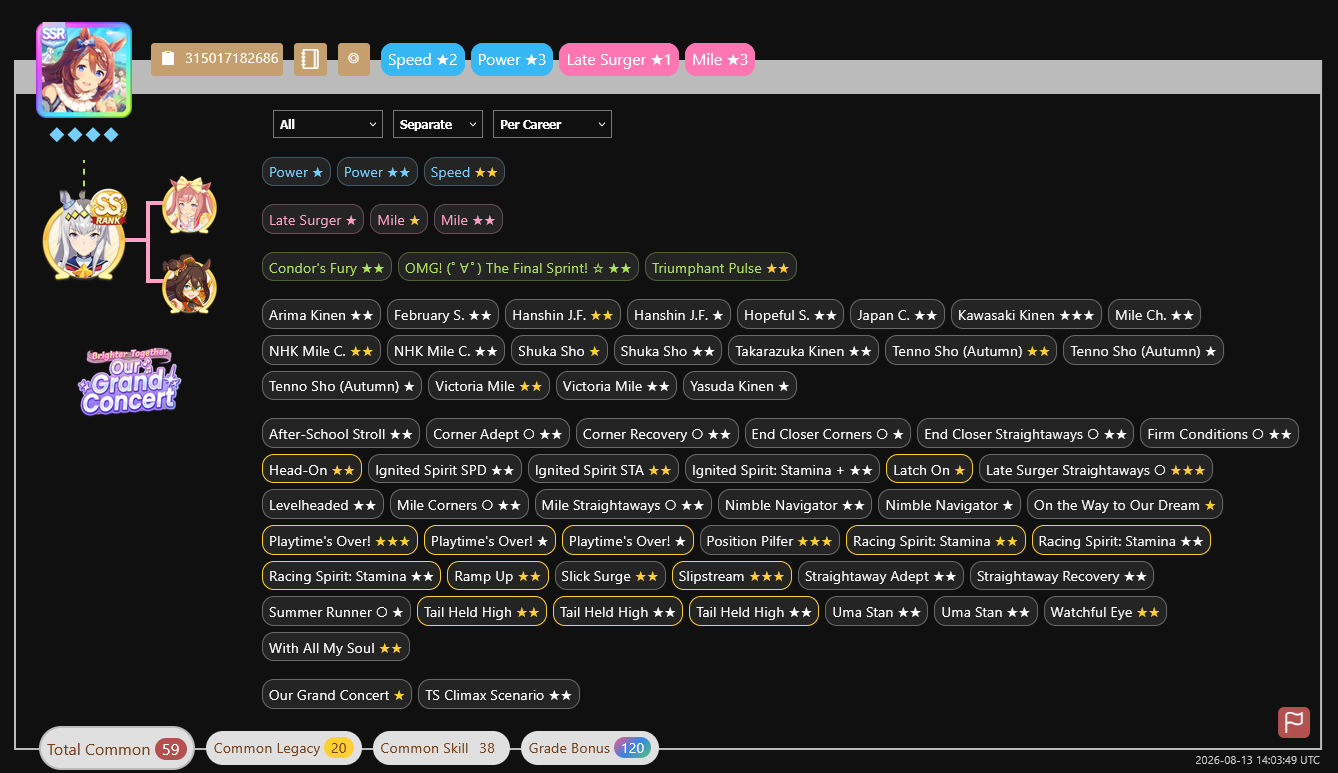Switch to the Common Legacy tab

point(283,748)
